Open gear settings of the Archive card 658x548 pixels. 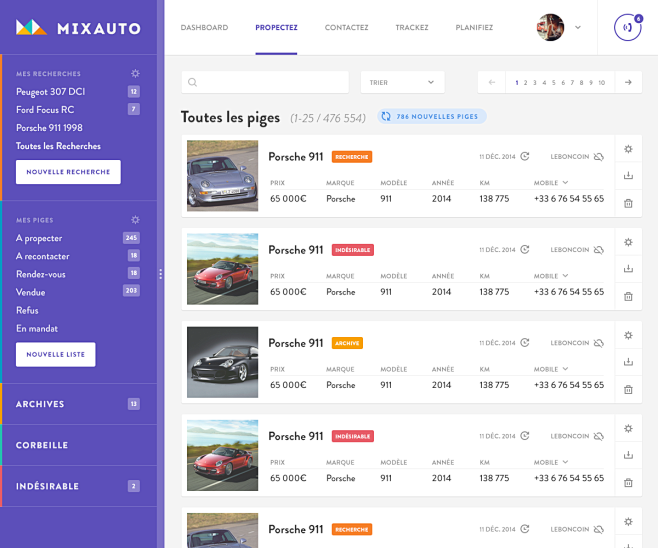pyautogui.click(x=628, y=335)
